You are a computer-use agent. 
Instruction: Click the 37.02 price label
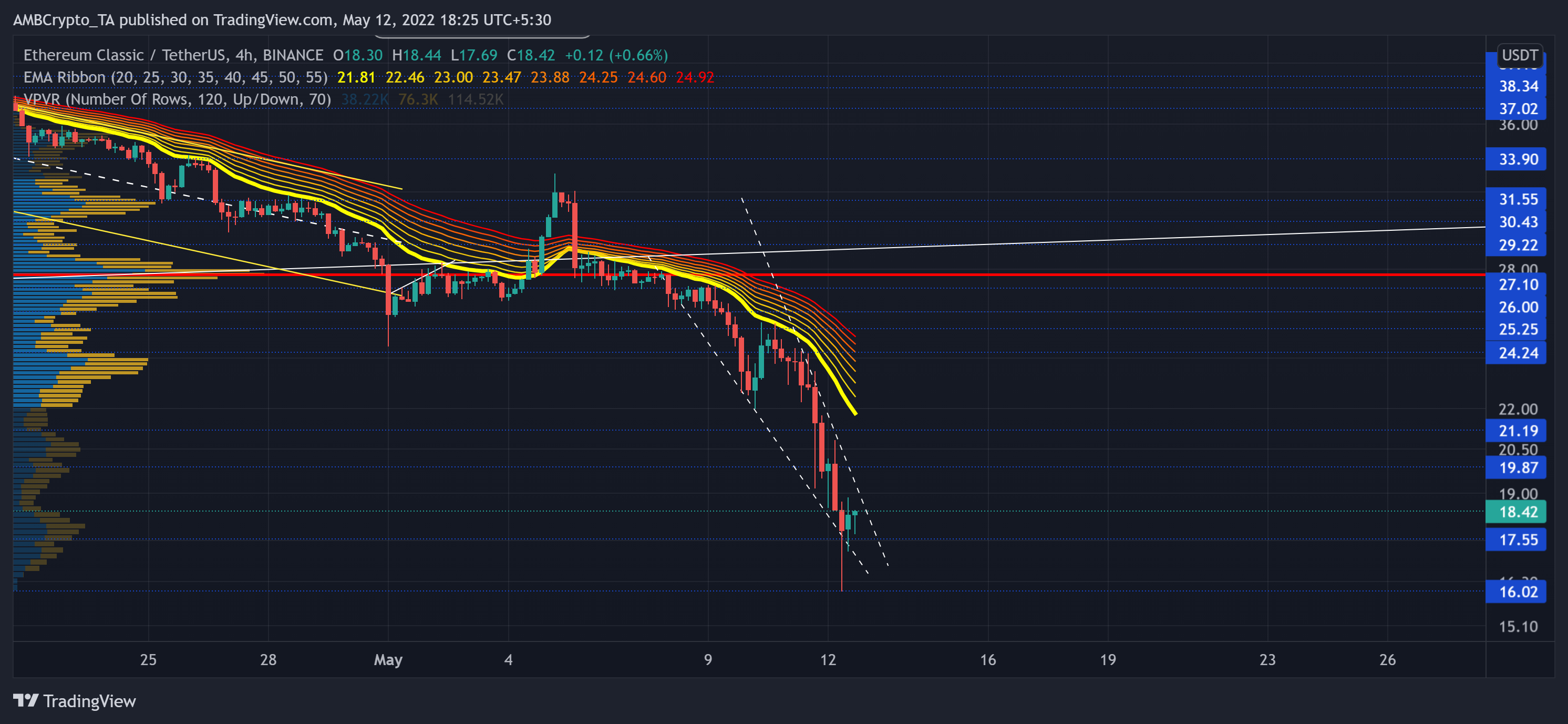(1515, 109)
